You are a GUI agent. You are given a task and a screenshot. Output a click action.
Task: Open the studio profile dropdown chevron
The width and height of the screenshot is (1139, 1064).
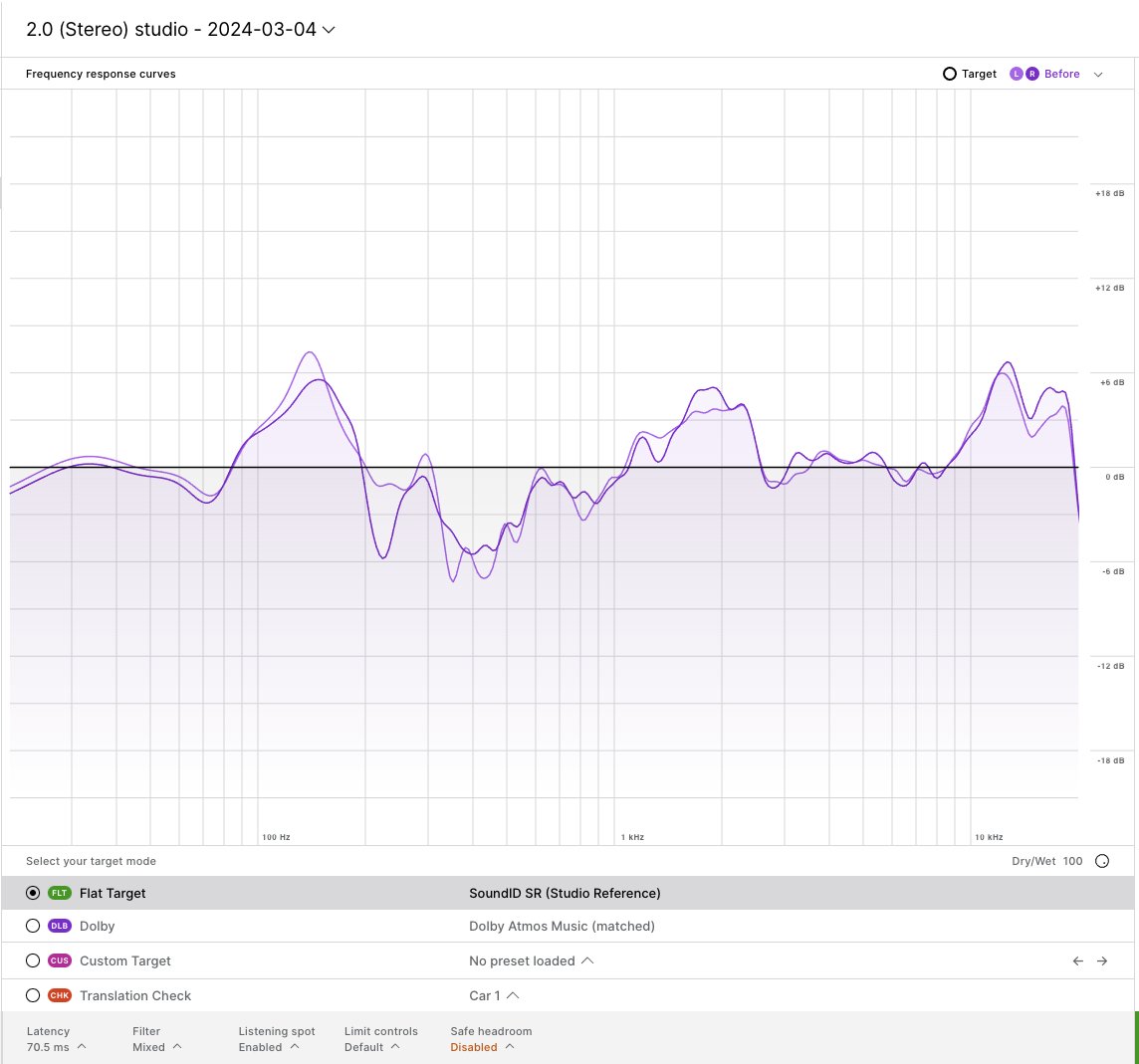pyautogui.click(x=329, y=30)
